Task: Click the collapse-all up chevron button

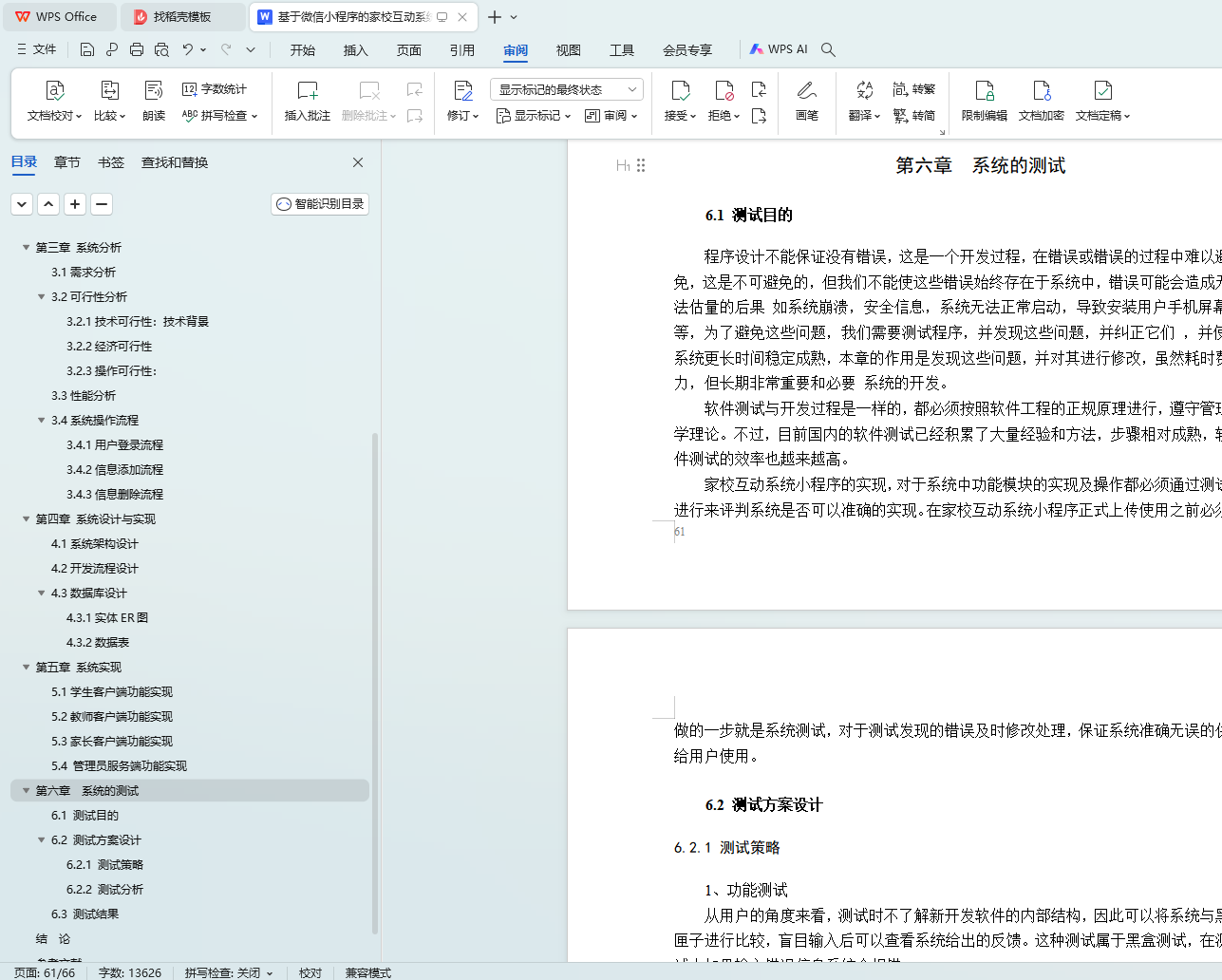Action: (x=48, y=203)
